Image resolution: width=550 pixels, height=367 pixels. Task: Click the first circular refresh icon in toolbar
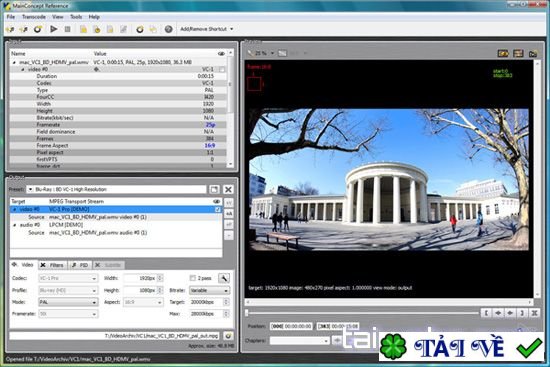coord(38,29)
